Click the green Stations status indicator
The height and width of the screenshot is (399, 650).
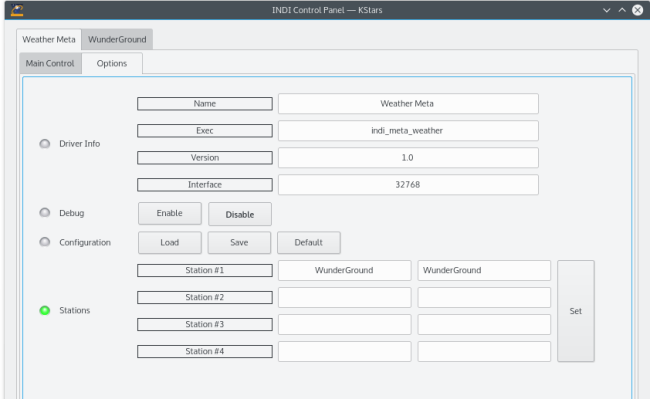45,310
